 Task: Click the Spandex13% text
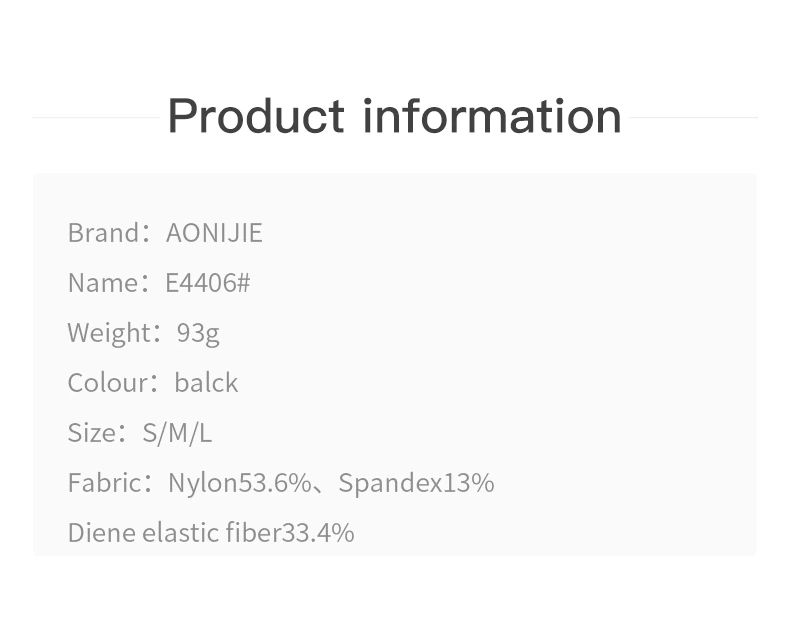[x=416, y=482]
